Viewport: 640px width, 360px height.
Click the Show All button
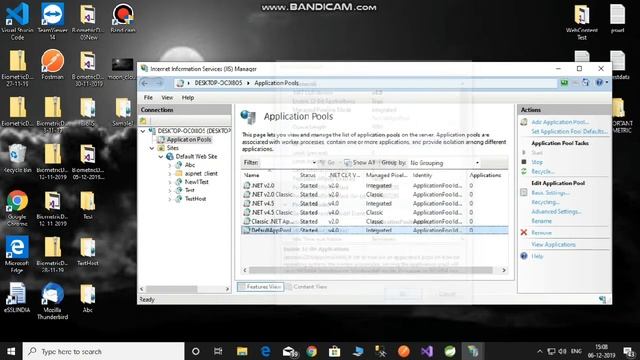pyautogui.click(x=360, y=162)
